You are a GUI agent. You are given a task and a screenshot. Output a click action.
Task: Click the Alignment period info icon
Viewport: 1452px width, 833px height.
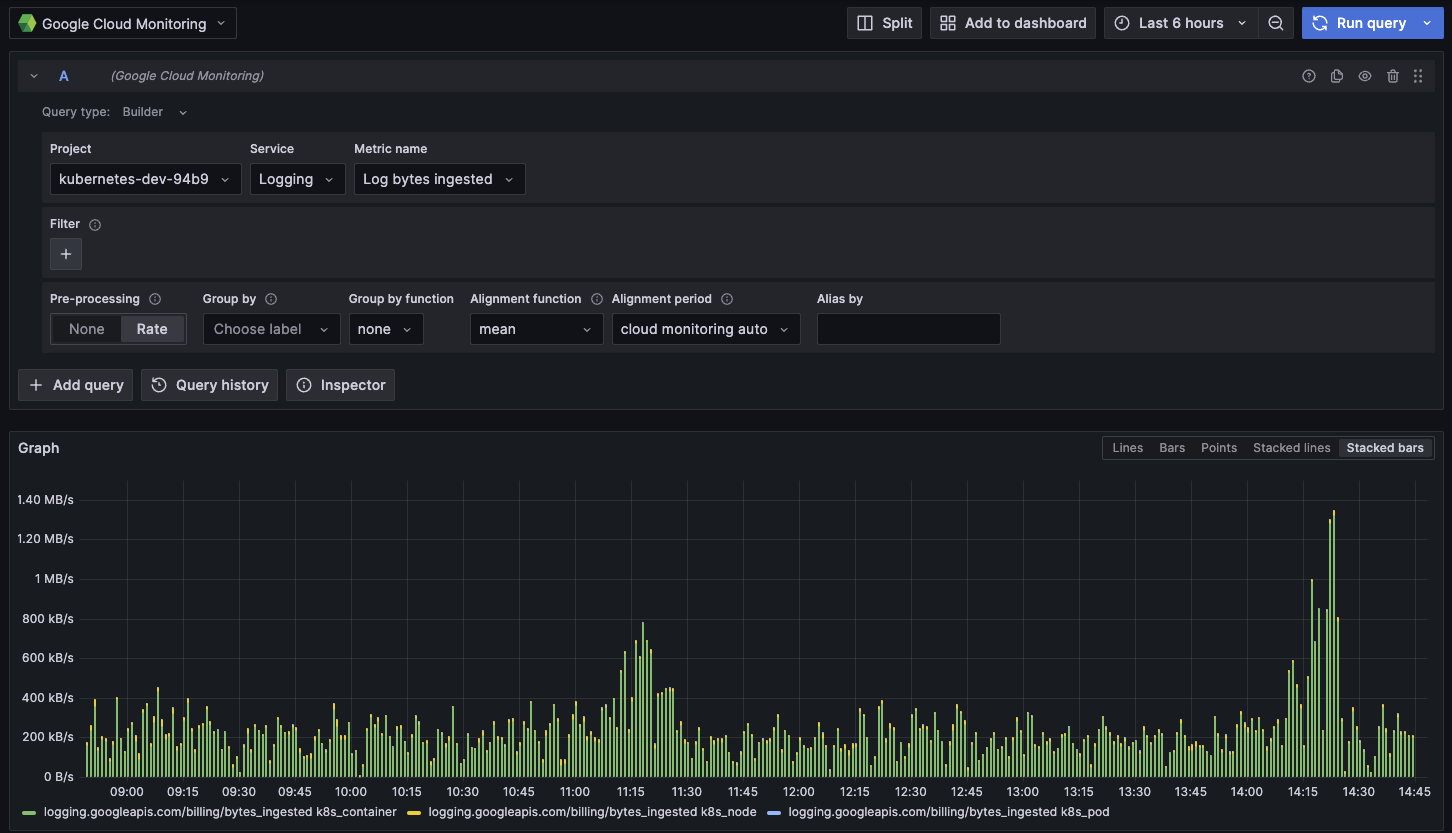(x=727, y=299)
